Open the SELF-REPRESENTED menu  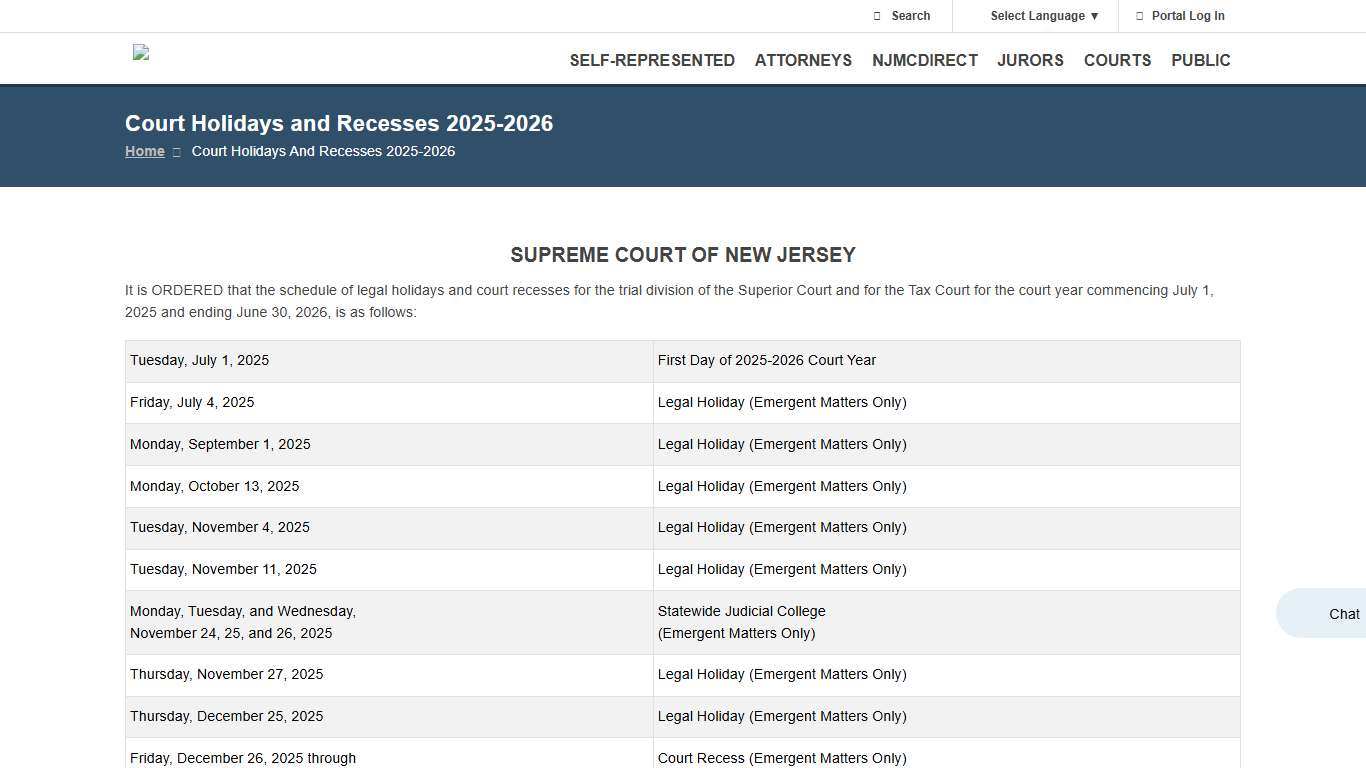point(652,60)
